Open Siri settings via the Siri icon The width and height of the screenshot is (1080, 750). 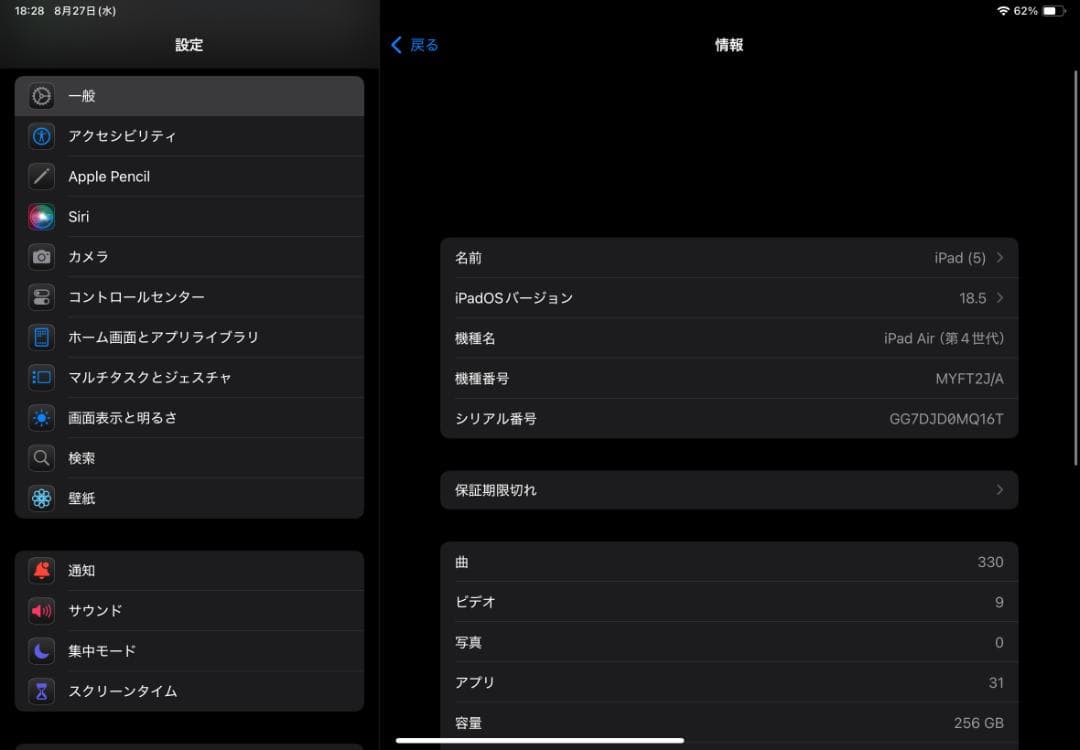click(x=40, y=216)
